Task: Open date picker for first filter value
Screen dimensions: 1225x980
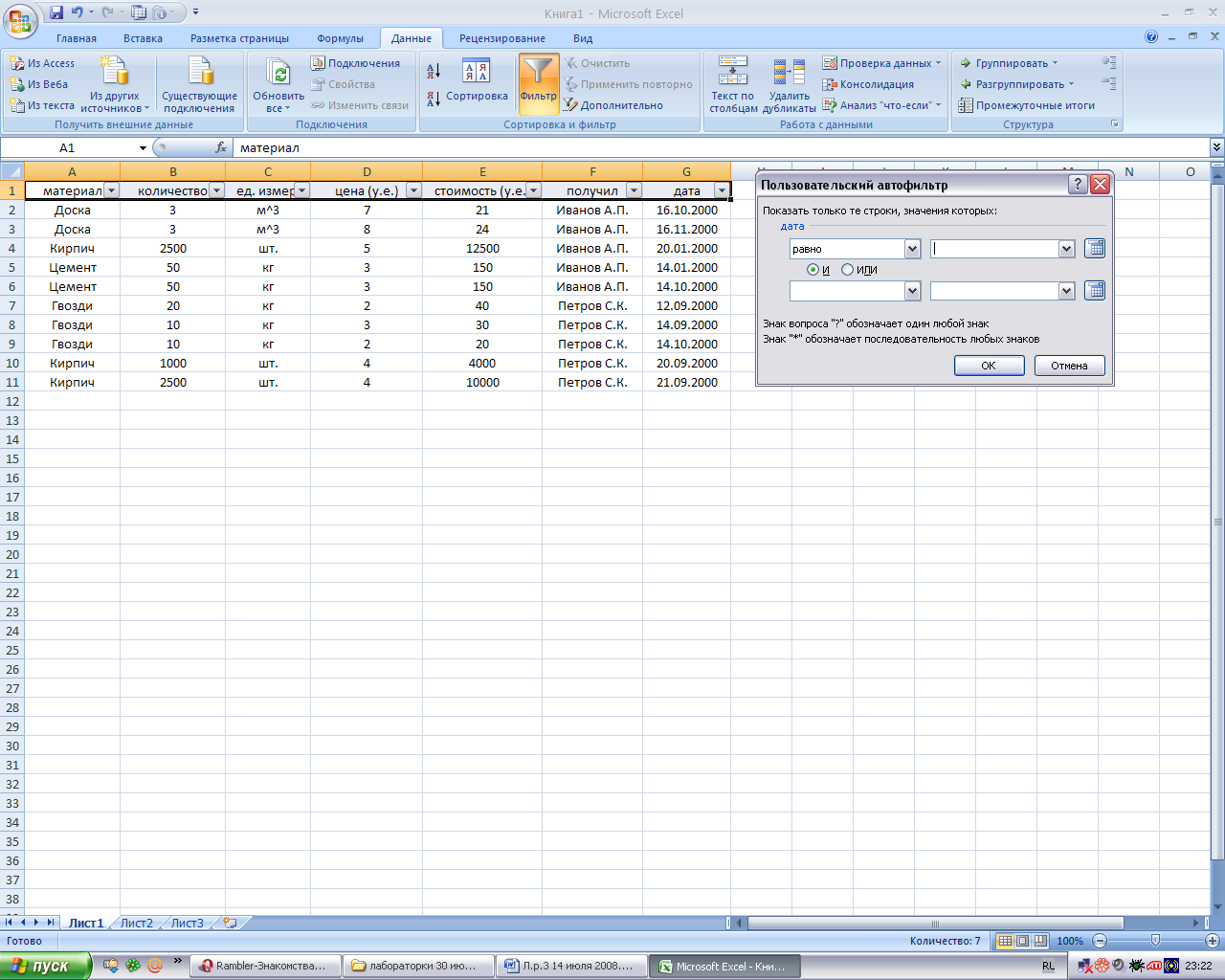Action: [1095, 248]
